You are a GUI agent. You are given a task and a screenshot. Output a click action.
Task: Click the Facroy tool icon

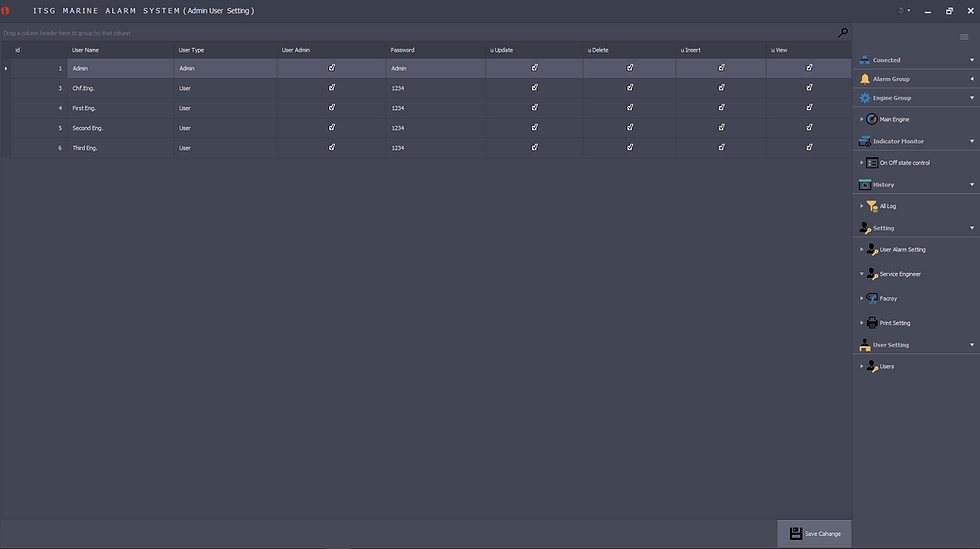point(872,298)
